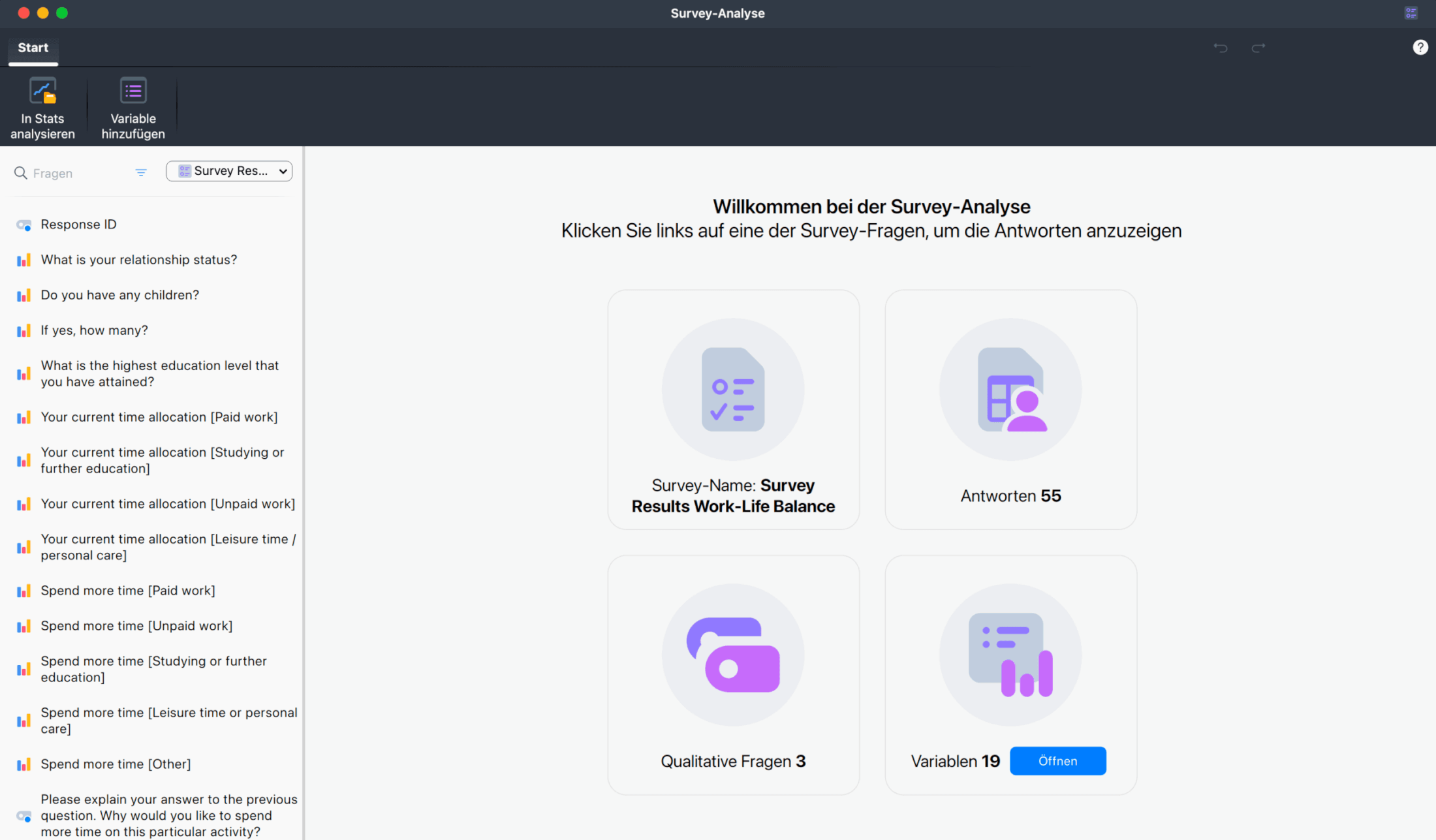Open Spend more time [Paid work] question
The width and height of the screenshot is (1436, 840).
(128, 590)
